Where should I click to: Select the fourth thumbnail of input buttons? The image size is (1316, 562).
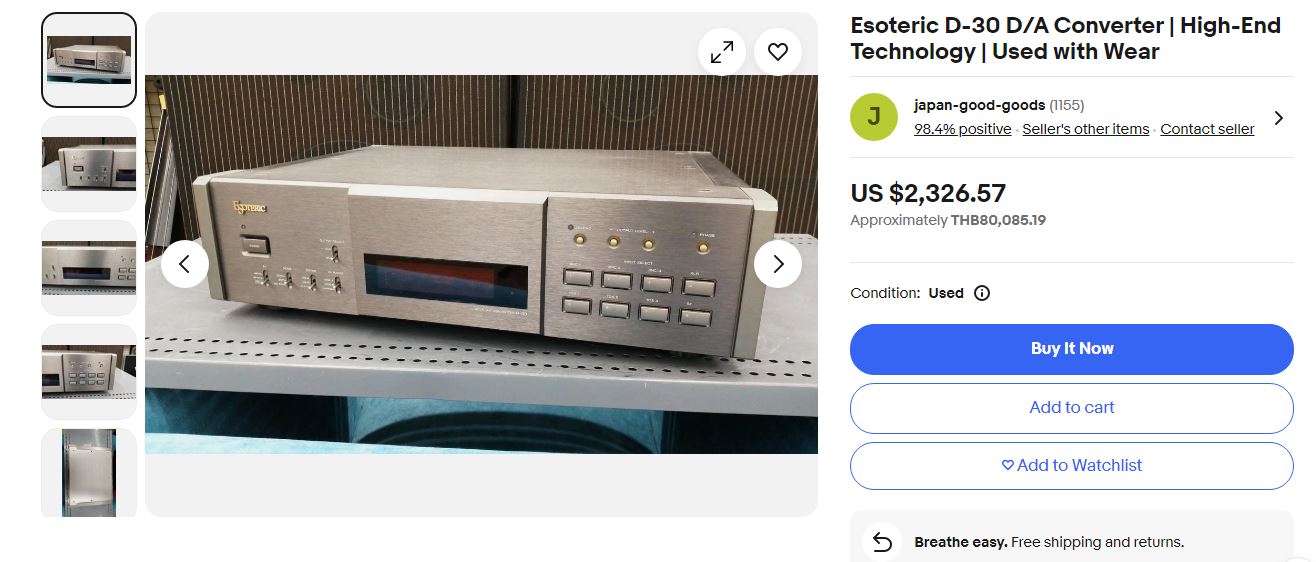[x=89, y=372]
